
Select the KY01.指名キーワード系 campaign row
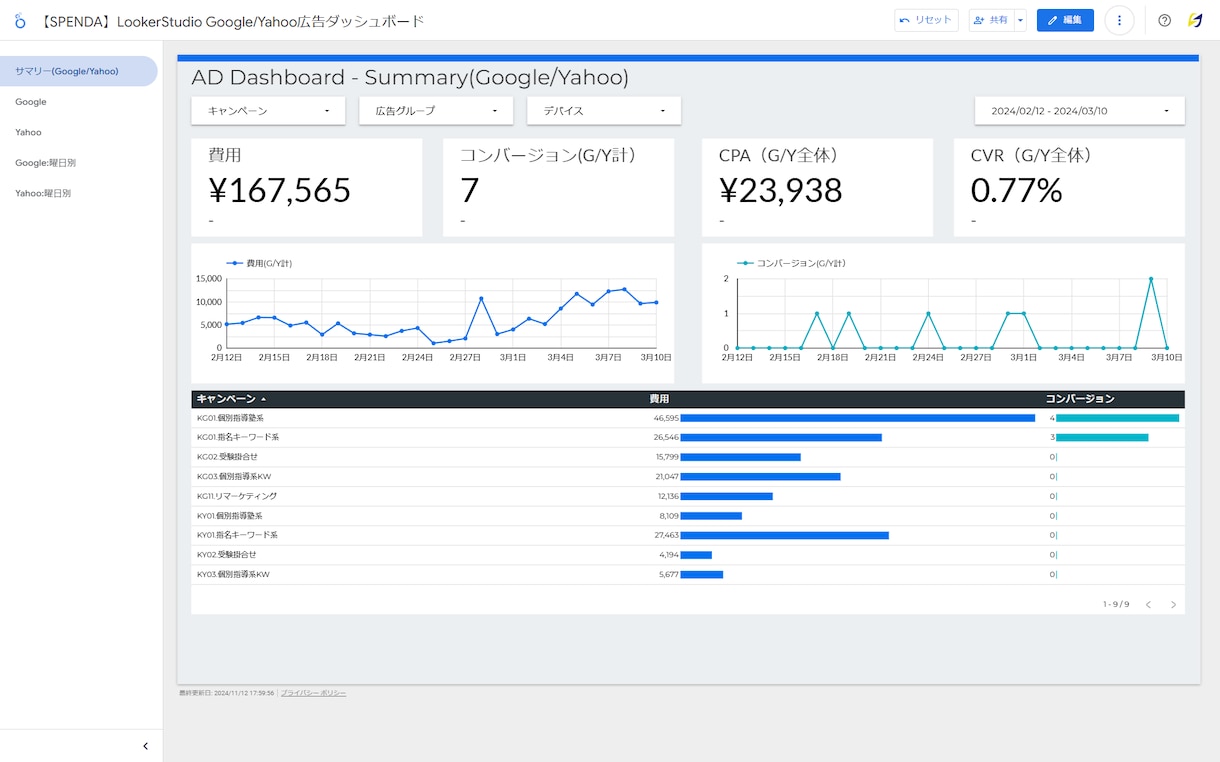tap(688, 535)
